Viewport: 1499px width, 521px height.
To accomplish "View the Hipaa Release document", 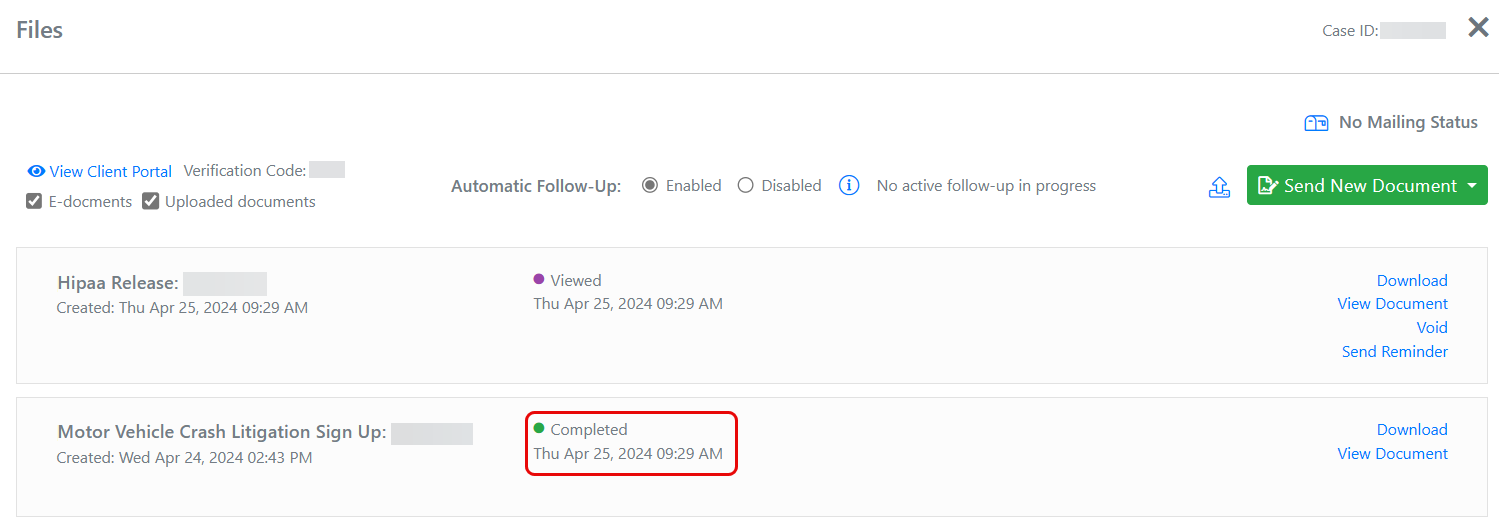I will coord(1392,304).
